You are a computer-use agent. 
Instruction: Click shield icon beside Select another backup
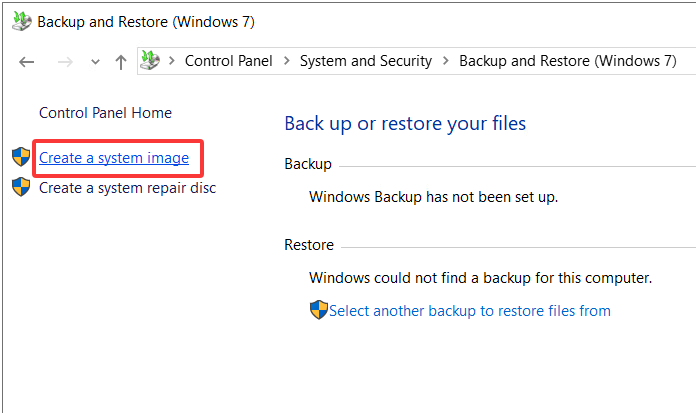(319, 310)
